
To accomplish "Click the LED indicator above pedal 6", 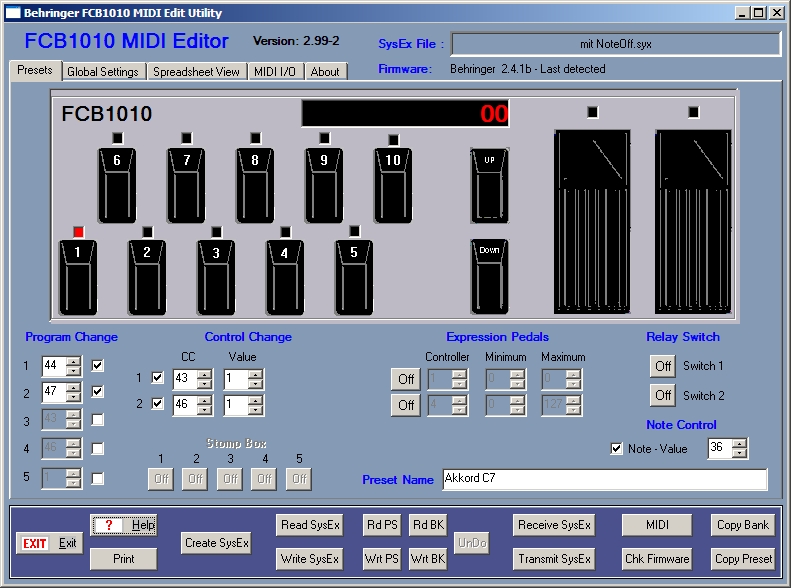I will click(x=118, y=138).
